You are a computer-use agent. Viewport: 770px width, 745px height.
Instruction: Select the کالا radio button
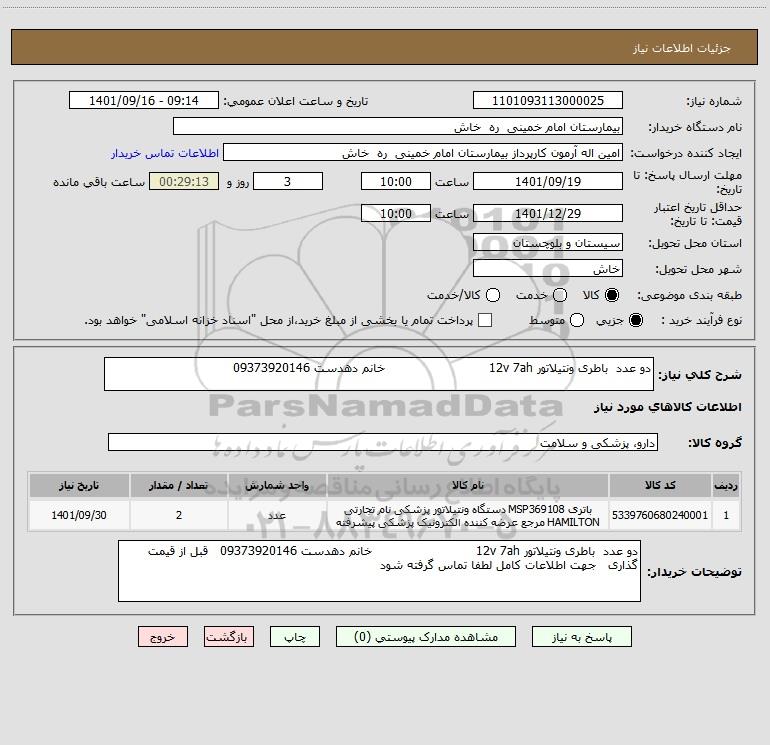612,295
